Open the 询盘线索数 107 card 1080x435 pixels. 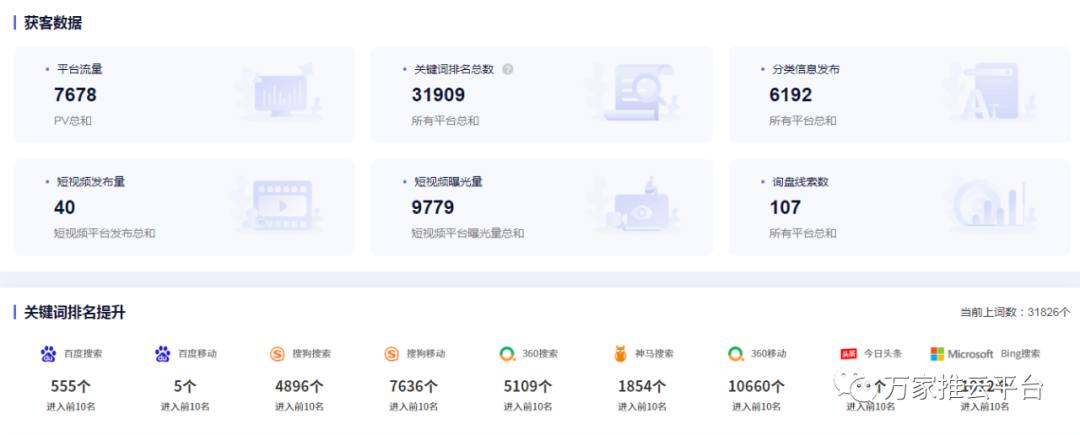click(899, 207)
